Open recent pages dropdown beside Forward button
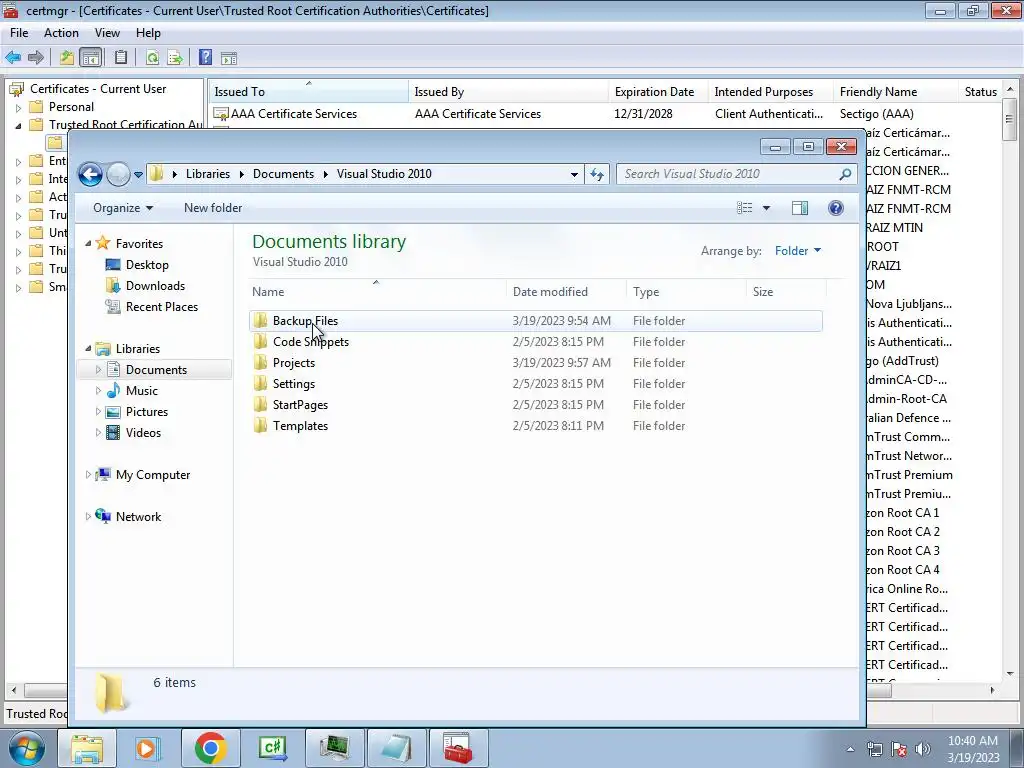Viewport: 1024px width, 768px height. click(138, 175)
